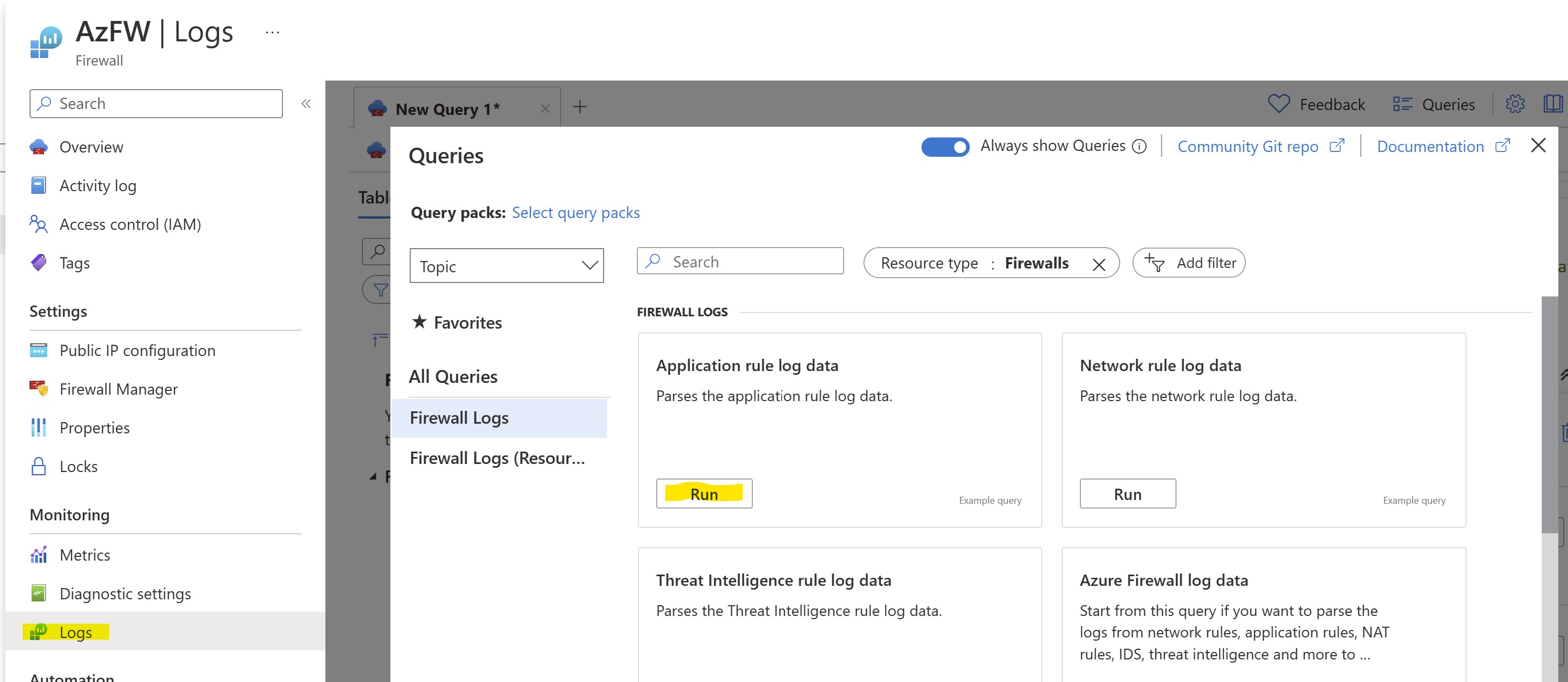
Task: Click the info icon beside Always show Queries
Action: [x=1139, y=147]
